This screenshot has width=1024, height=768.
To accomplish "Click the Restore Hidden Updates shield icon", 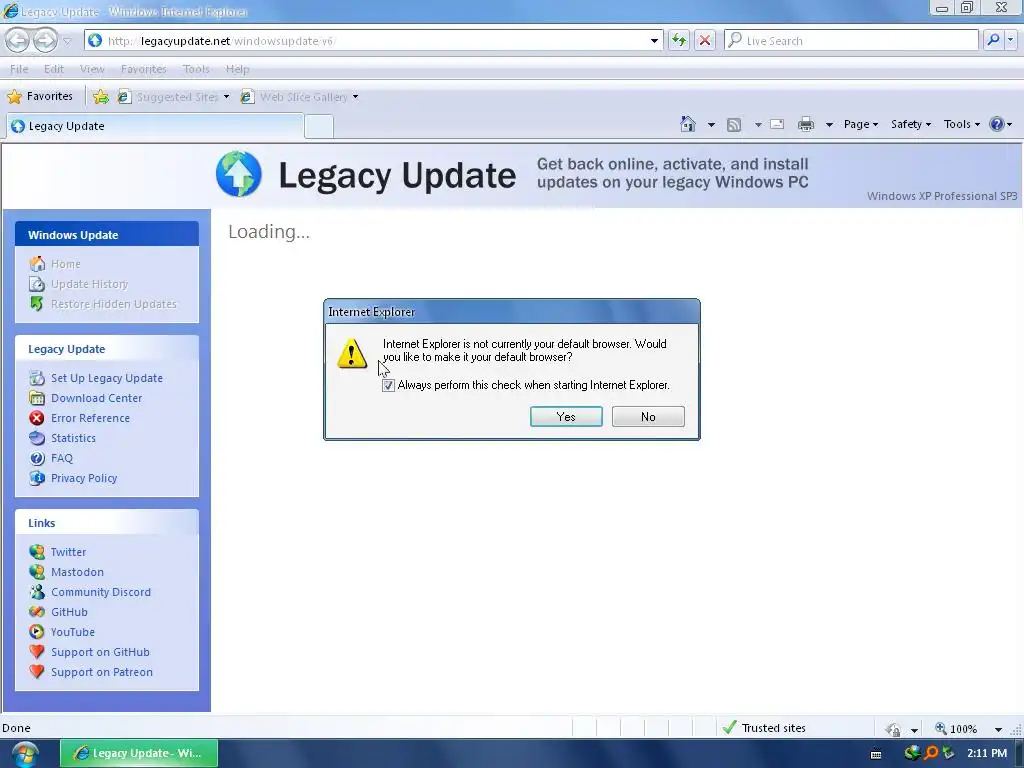I will point(37,304).
